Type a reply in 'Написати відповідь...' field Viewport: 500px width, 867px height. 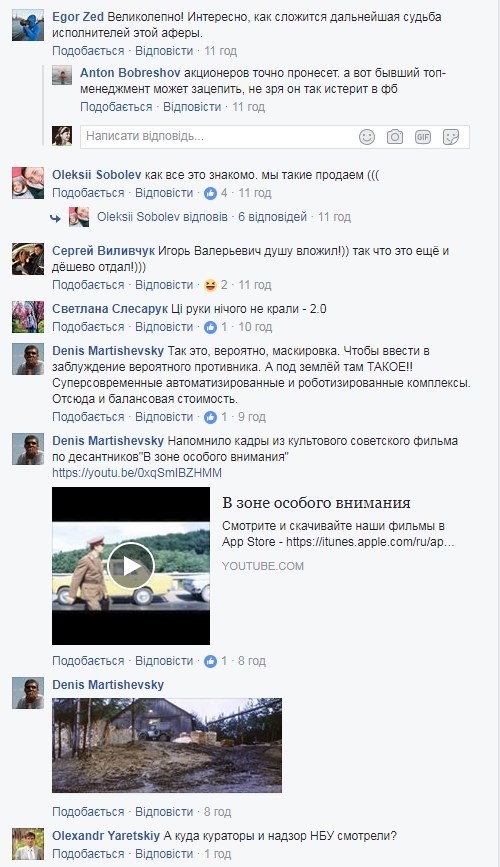(x=216, y=136)
